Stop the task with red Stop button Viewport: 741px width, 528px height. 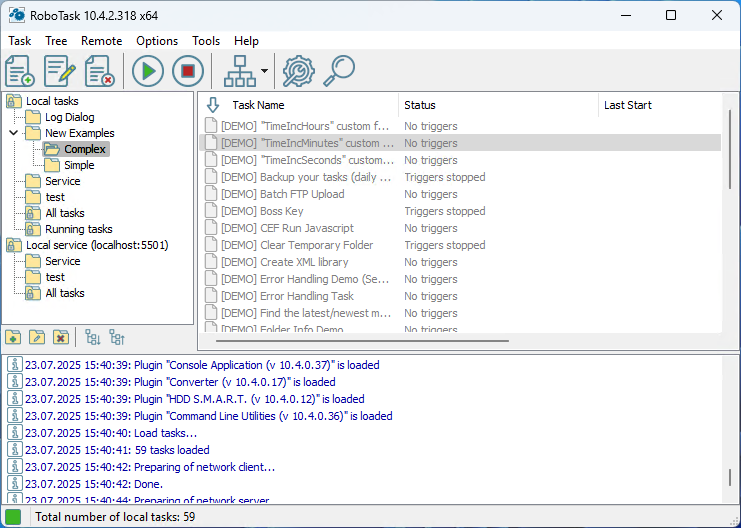point(188,71)
